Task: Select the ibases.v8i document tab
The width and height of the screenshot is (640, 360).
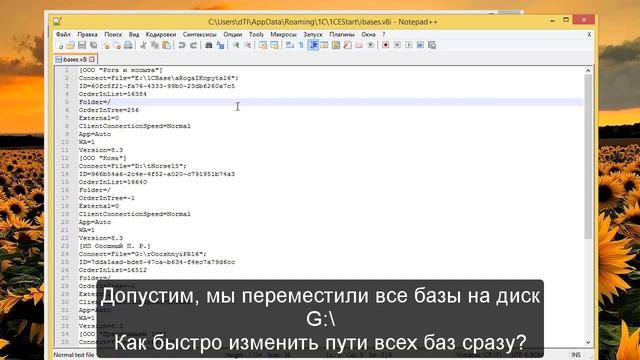Action: point(75,60)
